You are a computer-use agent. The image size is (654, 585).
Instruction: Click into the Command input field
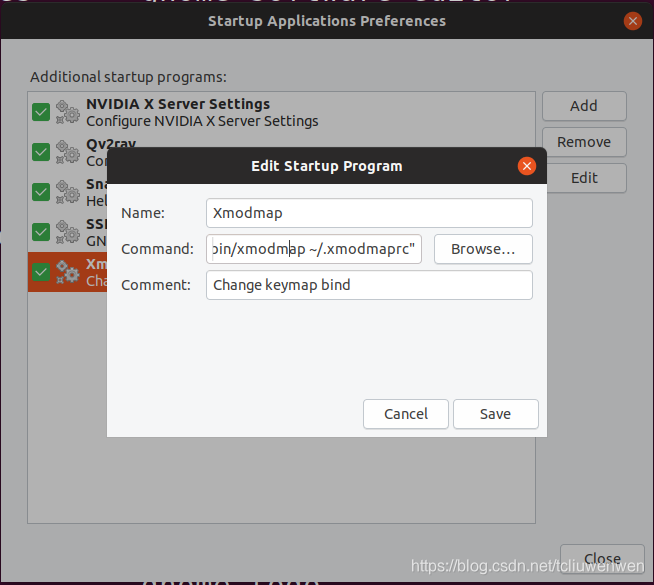(x=314, y=249)
